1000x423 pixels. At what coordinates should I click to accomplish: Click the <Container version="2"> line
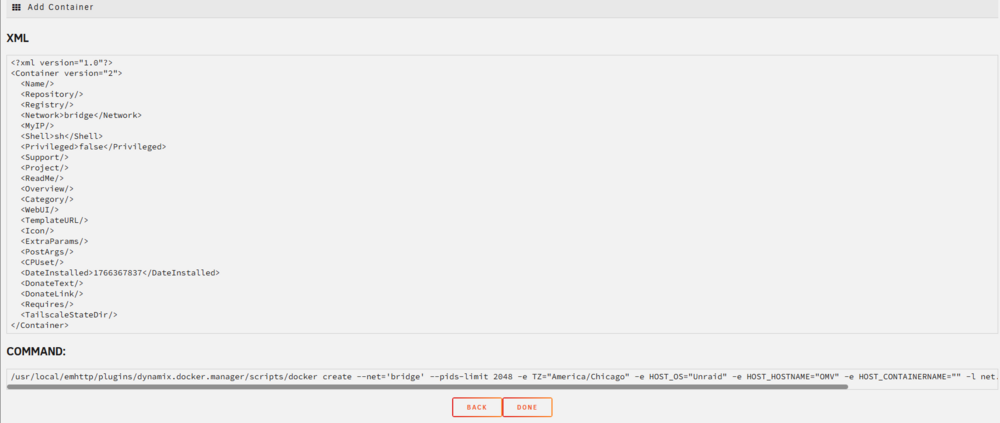coord(66,73)
